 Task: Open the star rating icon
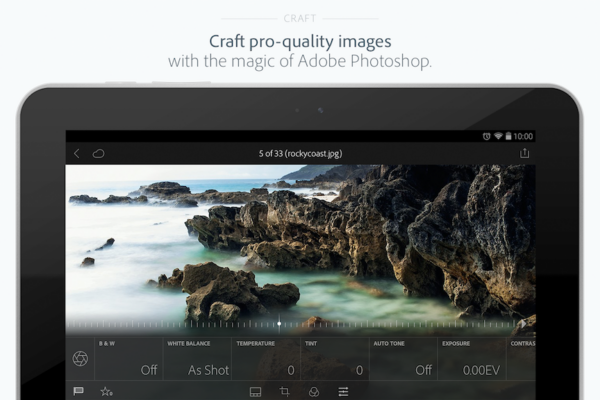105,391
